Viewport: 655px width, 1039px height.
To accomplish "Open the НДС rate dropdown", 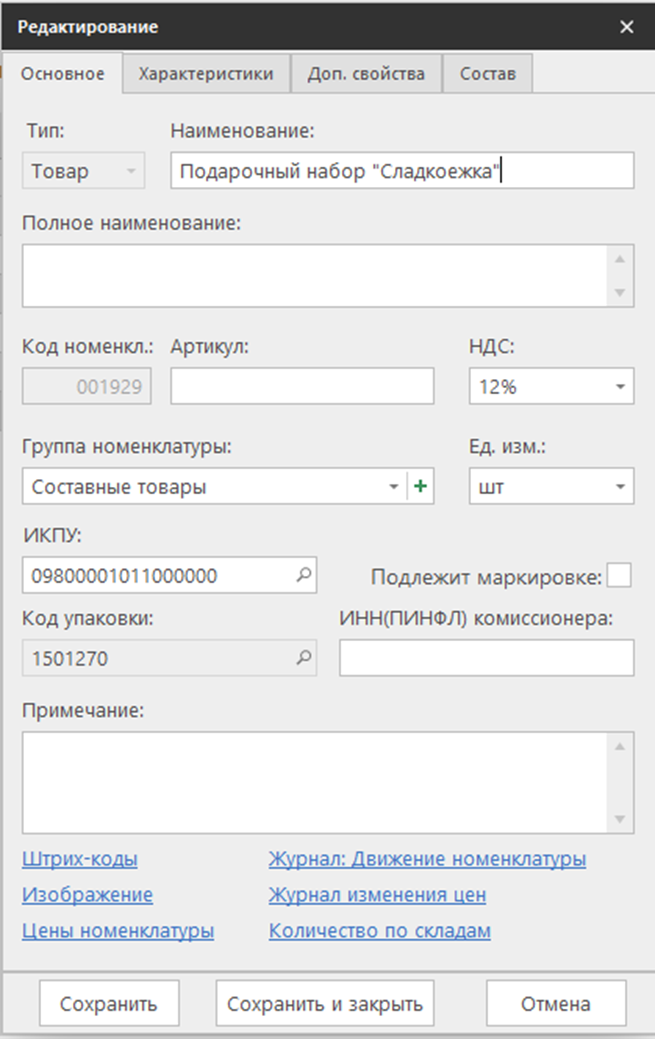I will [x=620, y=386].
